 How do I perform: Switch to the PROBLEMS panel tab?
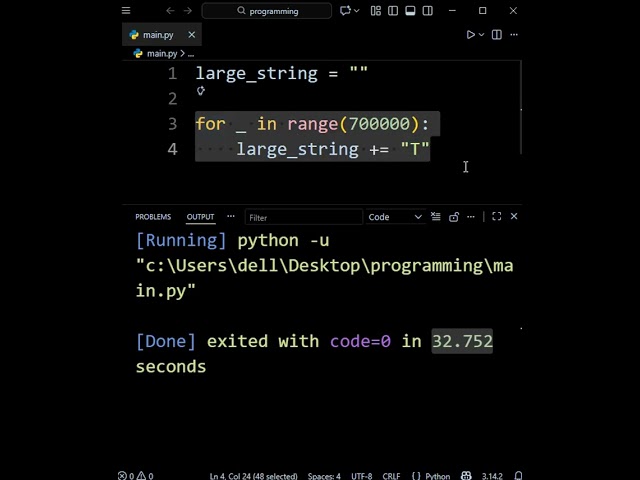(153, 217)
